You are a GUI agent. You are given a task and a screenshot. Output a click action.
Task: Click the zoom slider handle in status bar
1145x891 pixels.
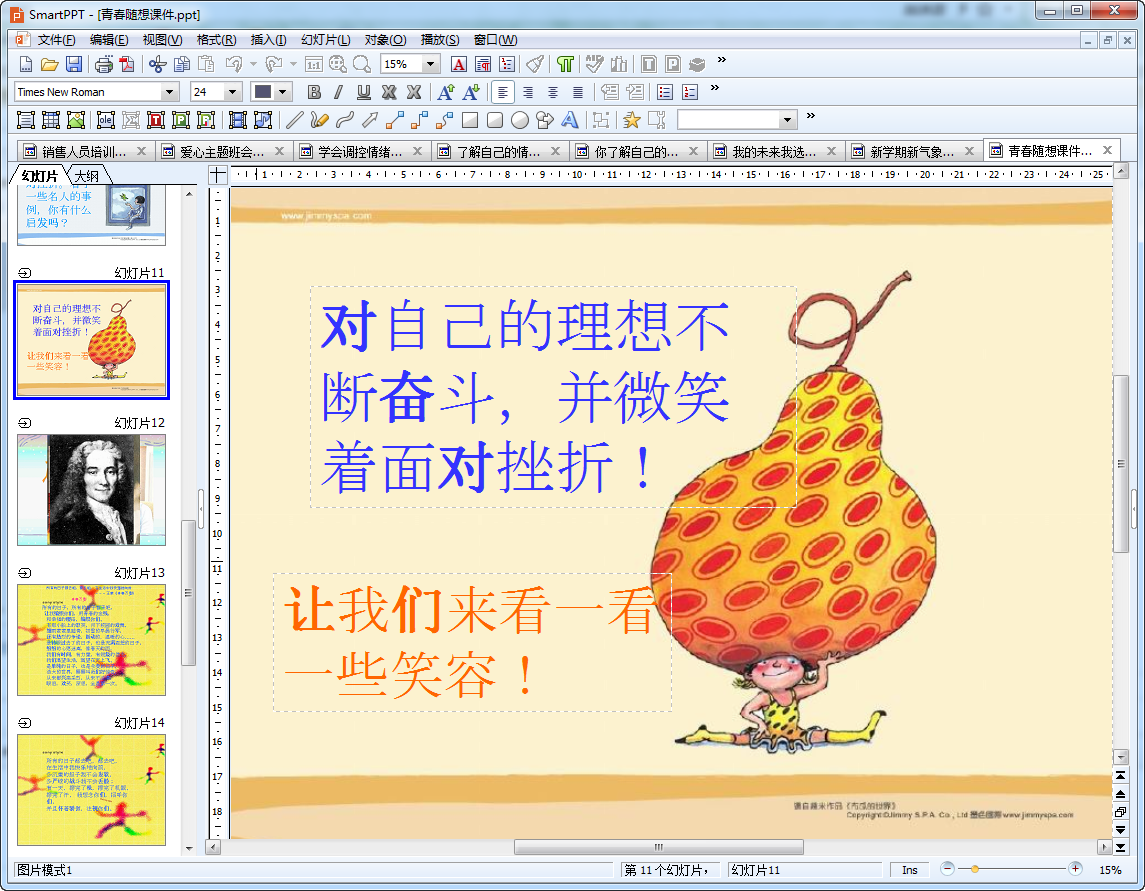[x=975, y=869]
